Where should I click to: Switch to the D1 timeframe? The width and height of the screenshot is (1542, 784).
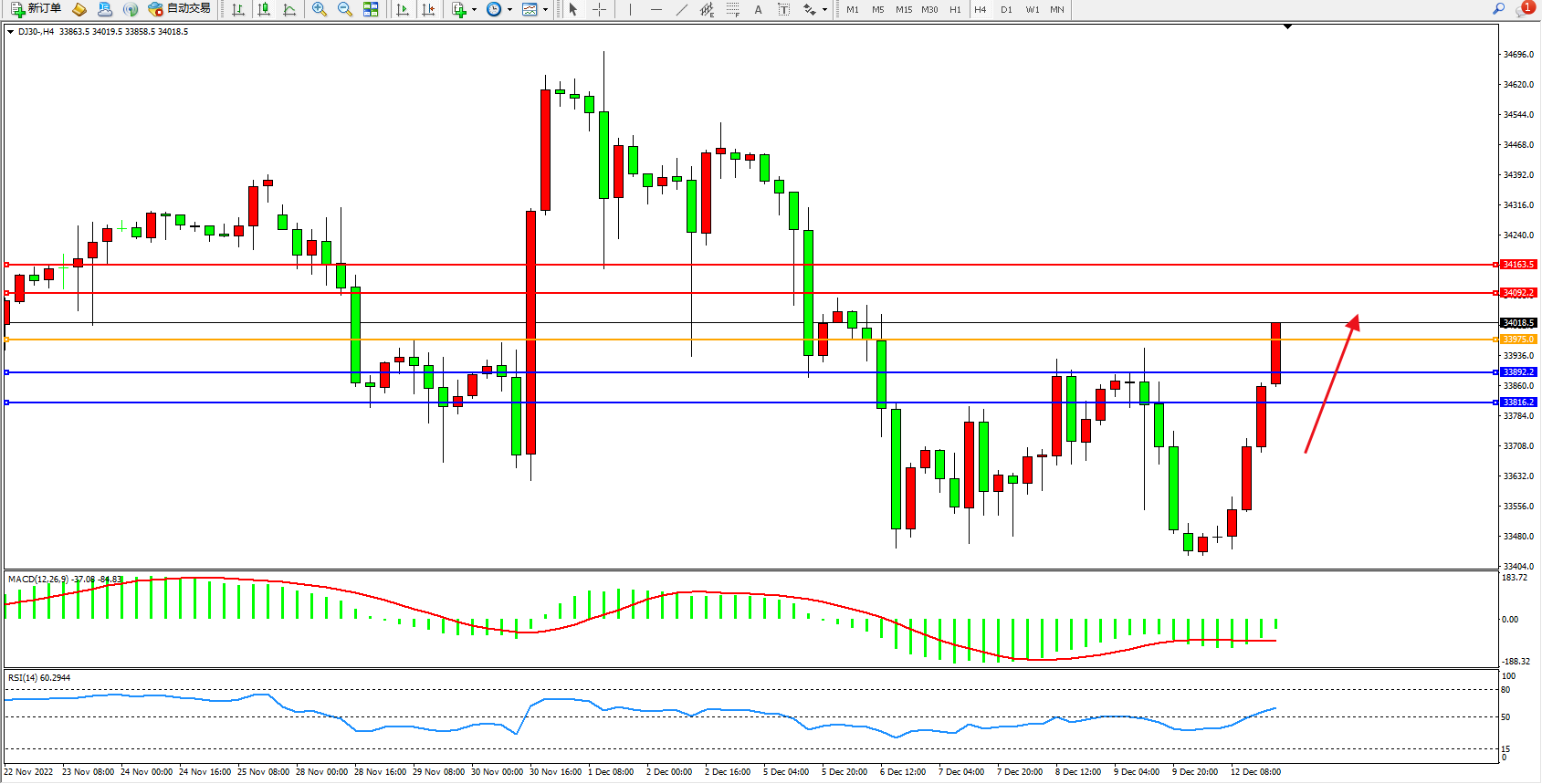pos(1006,9)
